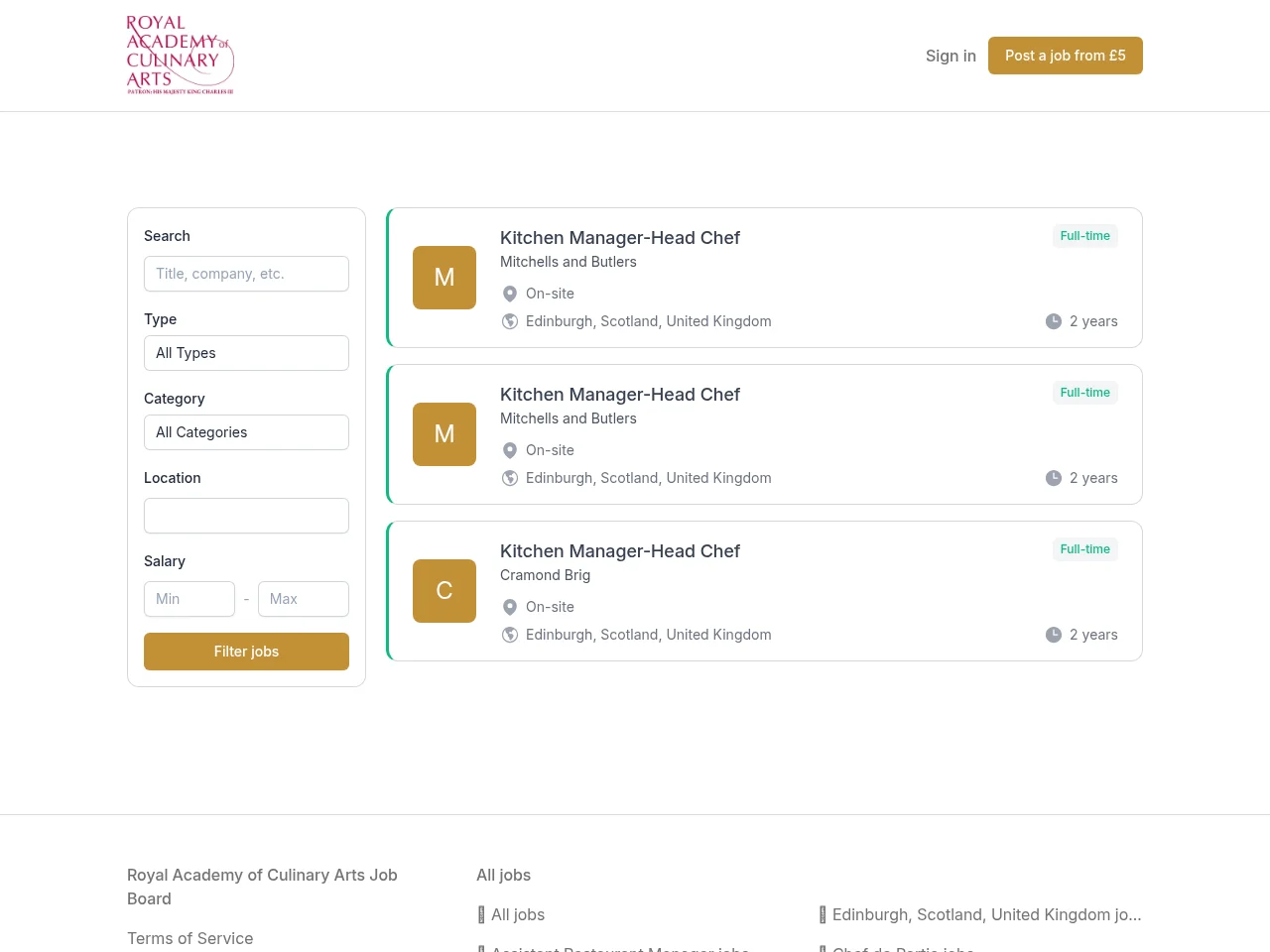Image resolution: width=1270 pixels, height=952 pixels.
Task: Click the 2 years text on the Cramond Brig card
Action: tap(1093, 635)
